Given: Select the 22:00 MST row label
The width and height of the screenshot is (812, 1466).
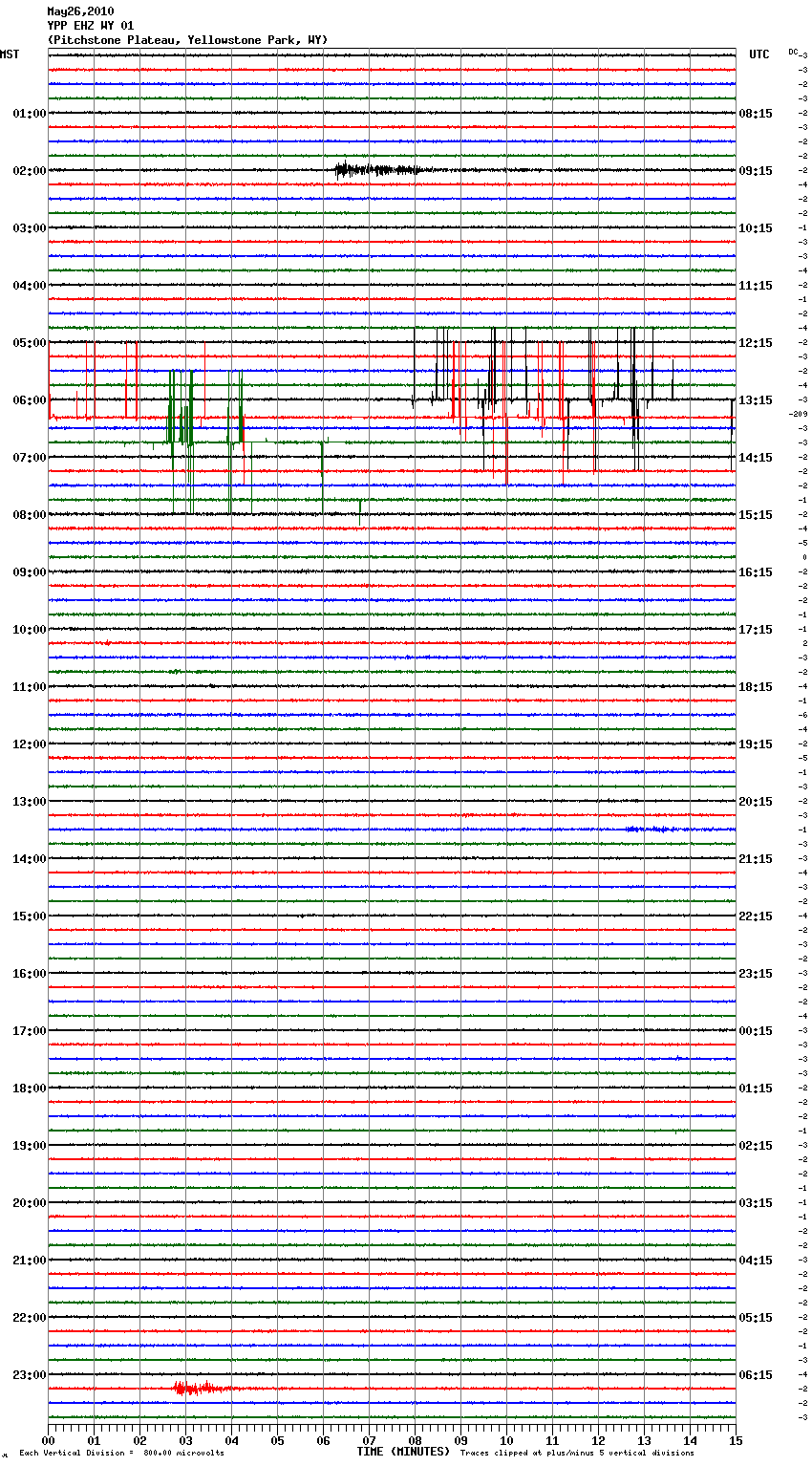Looking at the screenshot, I should [30, 1318].
